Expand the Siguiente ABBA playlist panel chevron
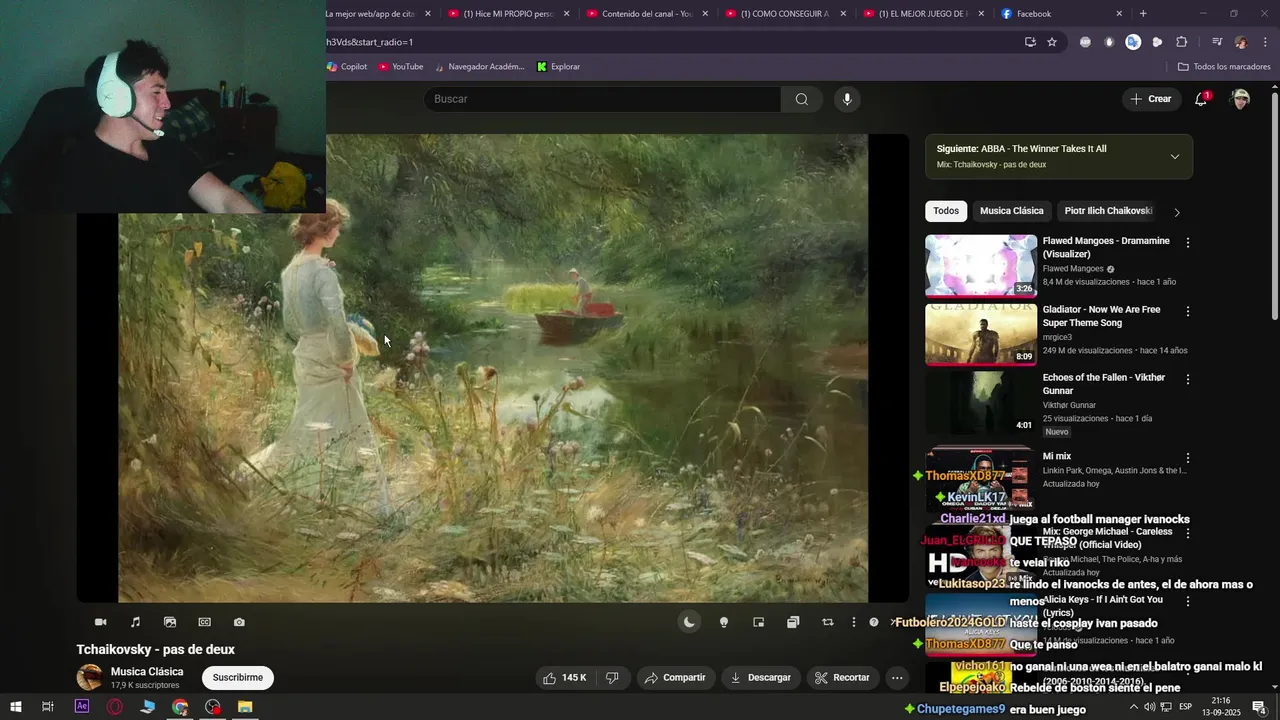Screen dimensions: 1280x720 click(1175, 156)
